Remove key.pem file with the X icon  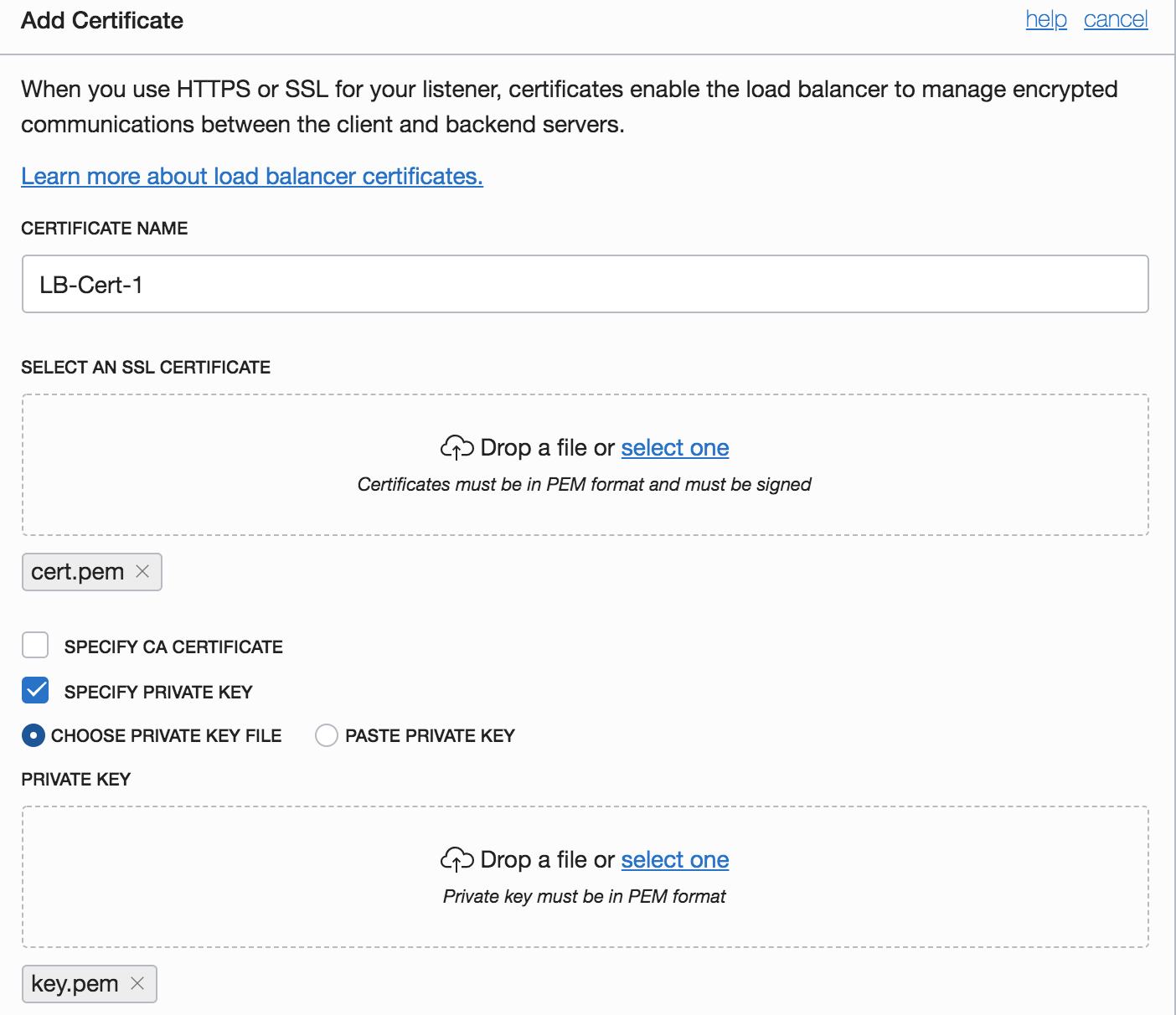(x=137, y=983)
